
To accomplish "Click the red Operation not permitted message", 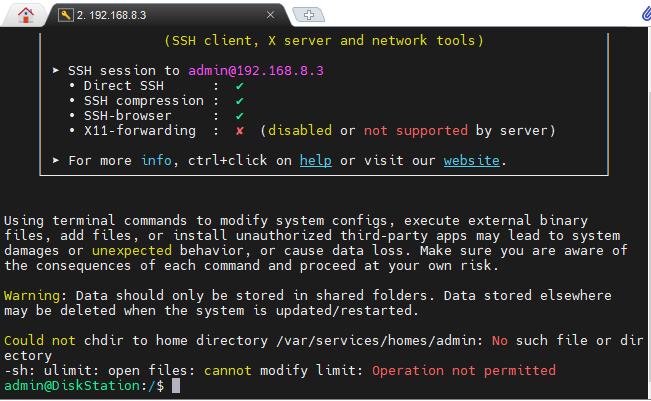I will (x=463, y=370).
